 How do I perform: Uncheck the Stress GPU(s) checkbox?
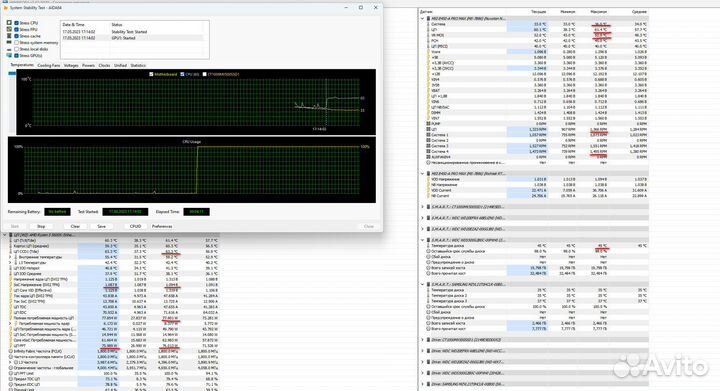pyautogui.click(x=17, y=56)
